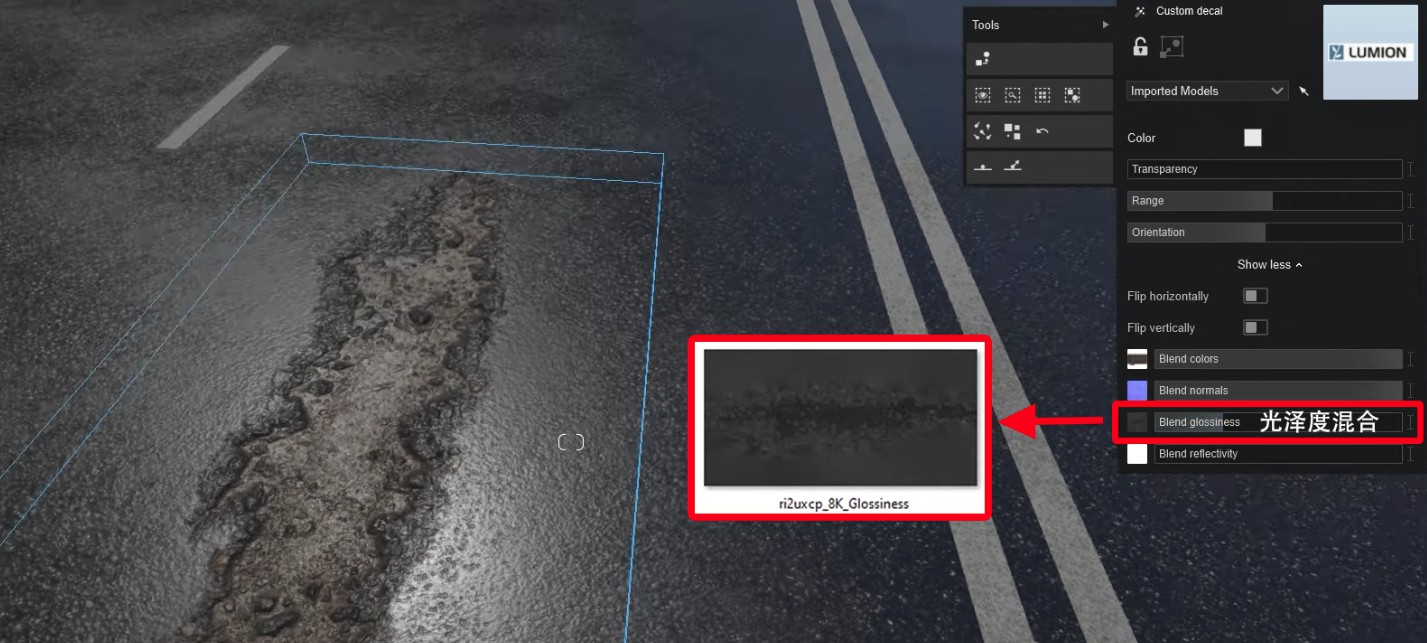1427x643 pixels.
Task: Toggle the unlock padlock icon
Action: tap(1140, 46)
